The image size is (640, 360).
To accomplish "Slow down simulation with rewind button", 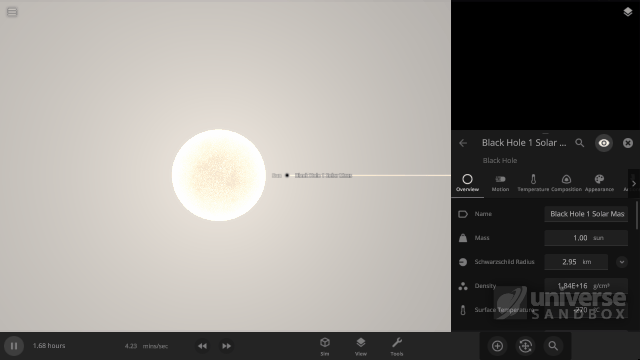I will (x=202, y=346).
